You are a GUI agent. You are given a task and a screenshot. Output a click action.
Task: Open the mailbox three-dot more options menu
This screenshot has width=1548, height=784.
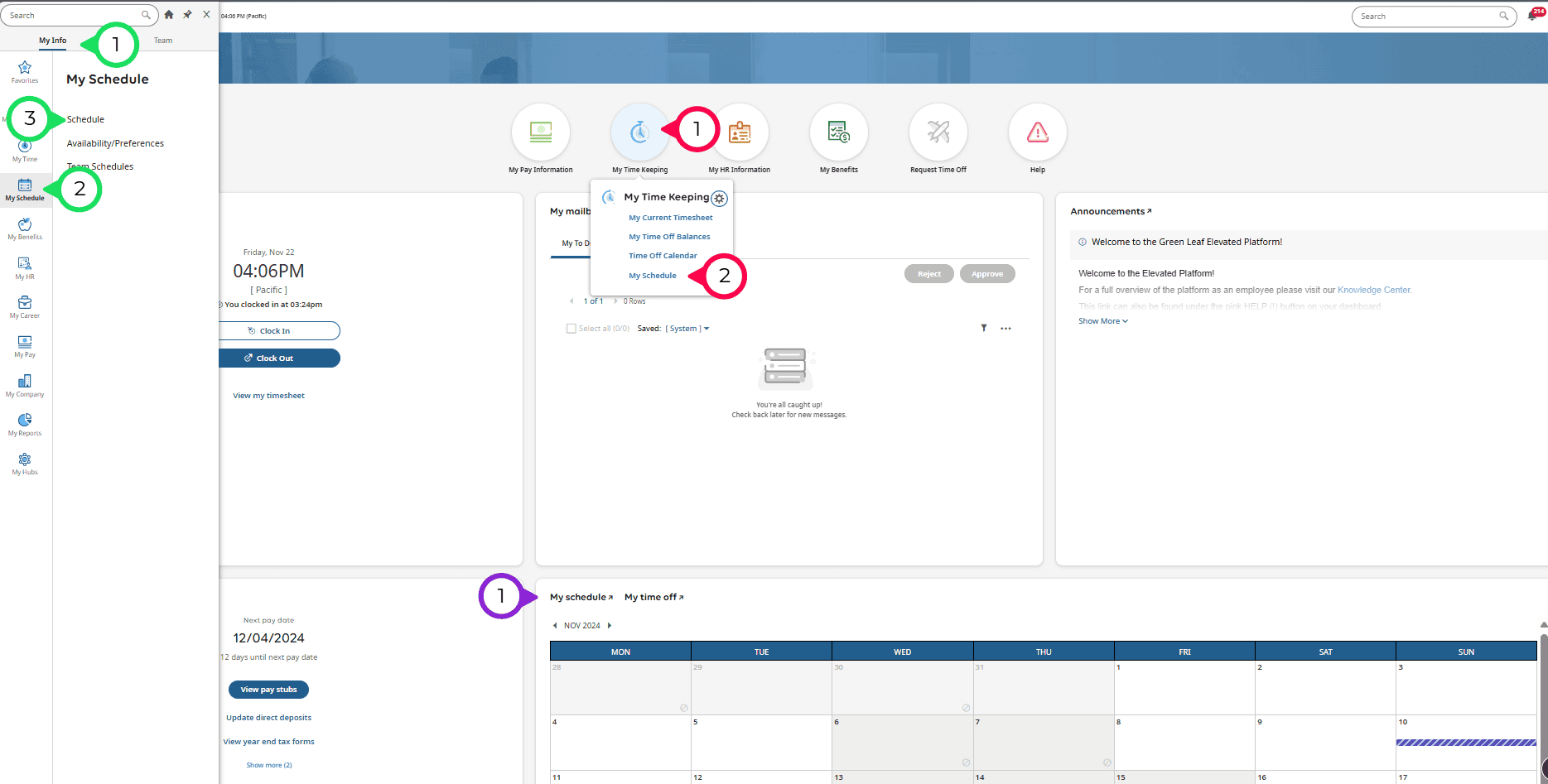tap(1005, 329)
